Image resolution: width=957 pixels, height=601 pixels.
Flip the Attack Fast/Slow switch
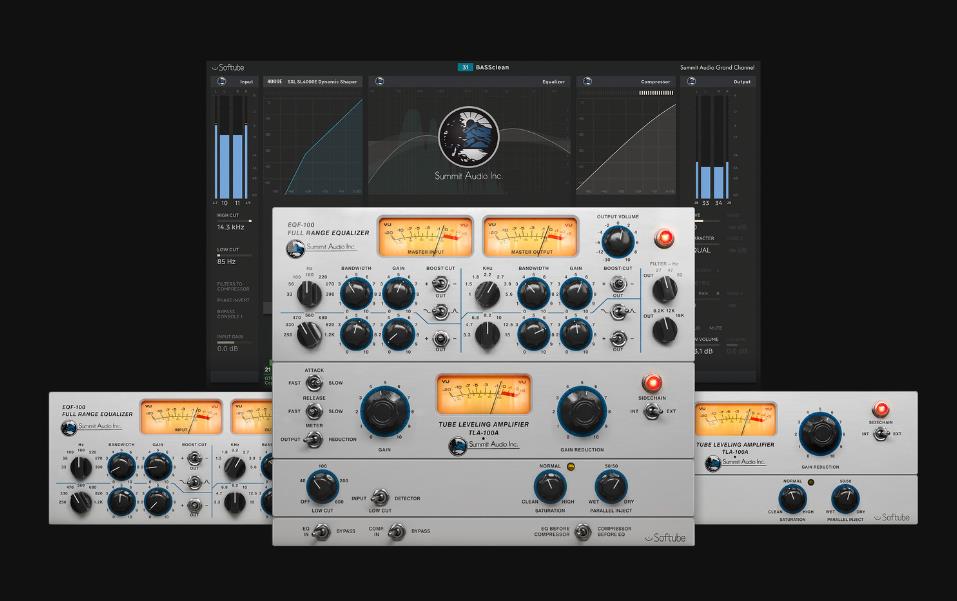coord(315,383)
